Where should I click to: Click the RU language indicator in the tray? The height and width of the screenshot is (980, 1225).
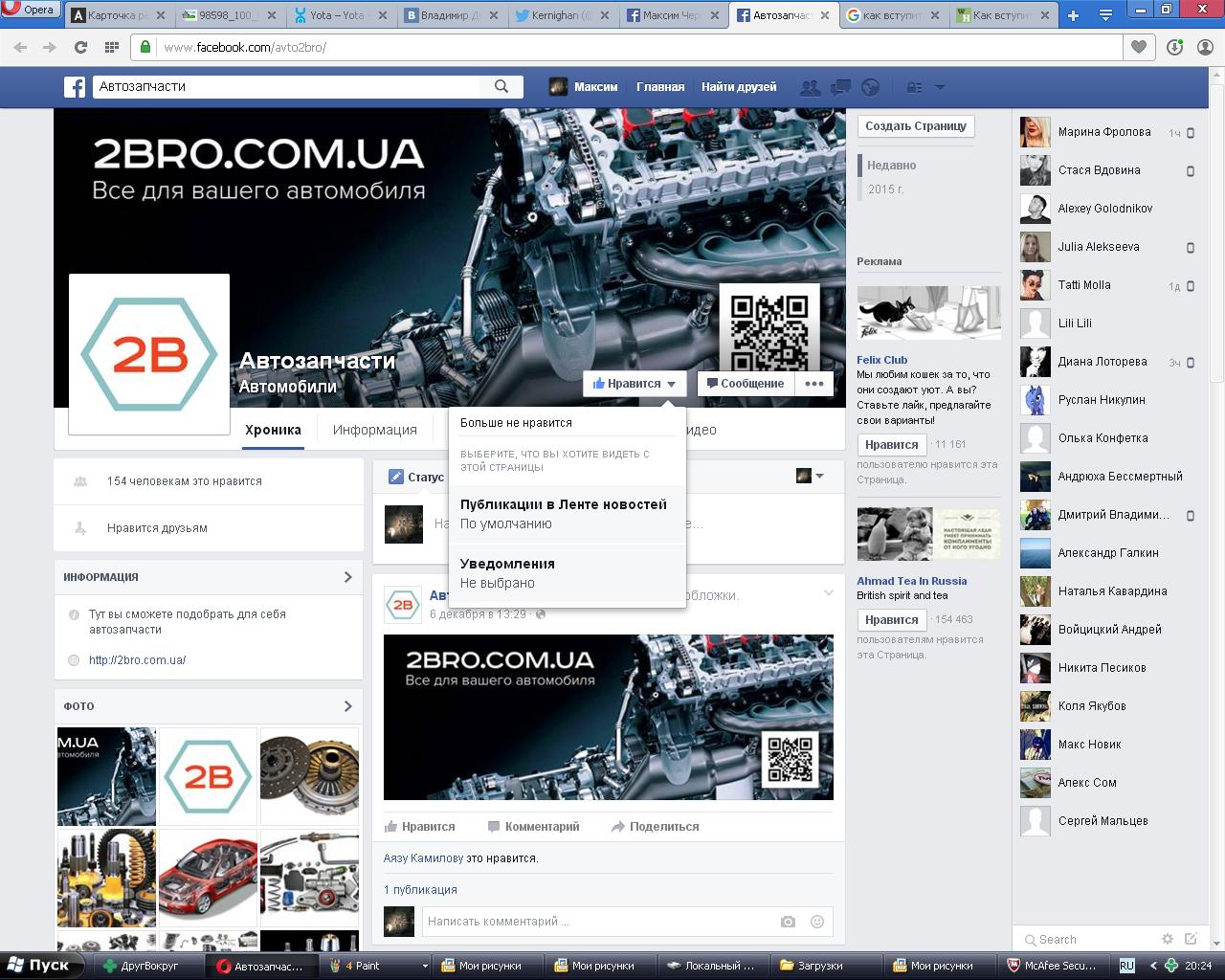coord(1127,966)
